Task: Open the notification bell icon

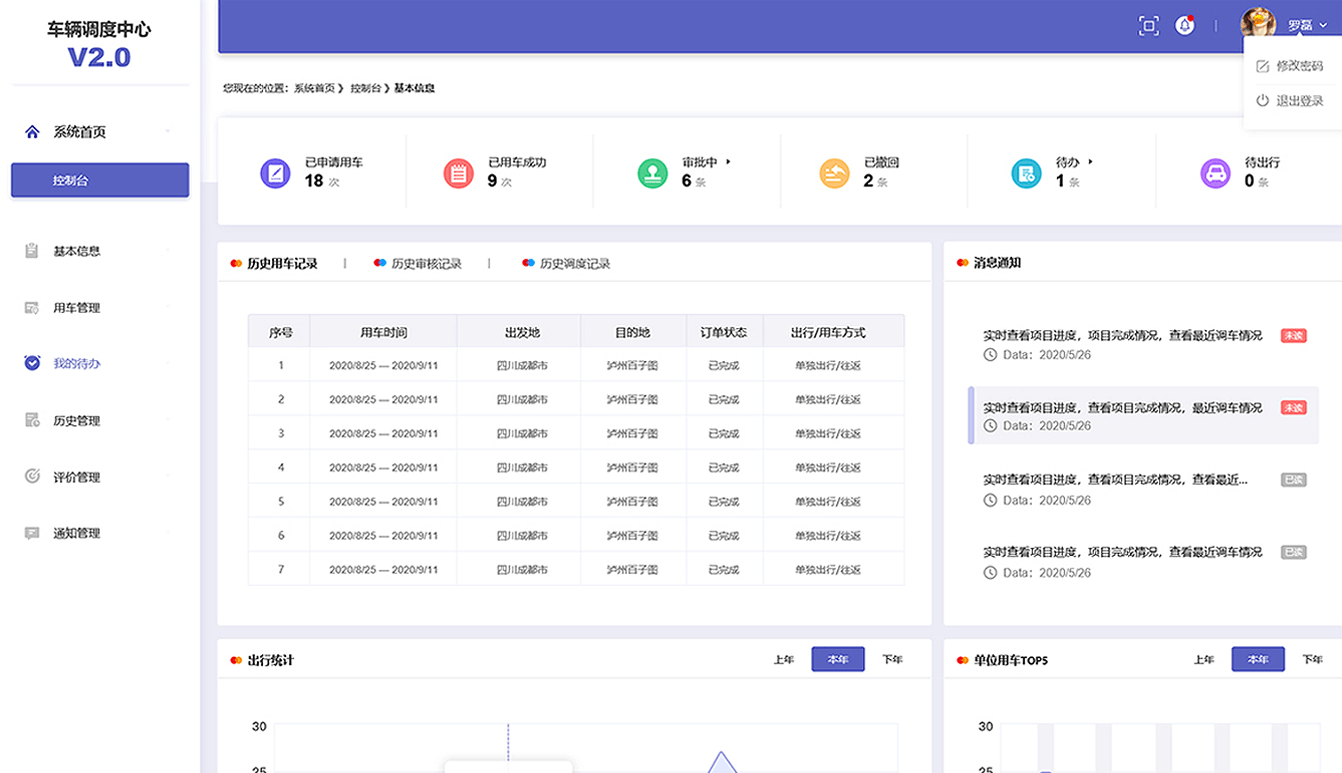Action: 1185,26
